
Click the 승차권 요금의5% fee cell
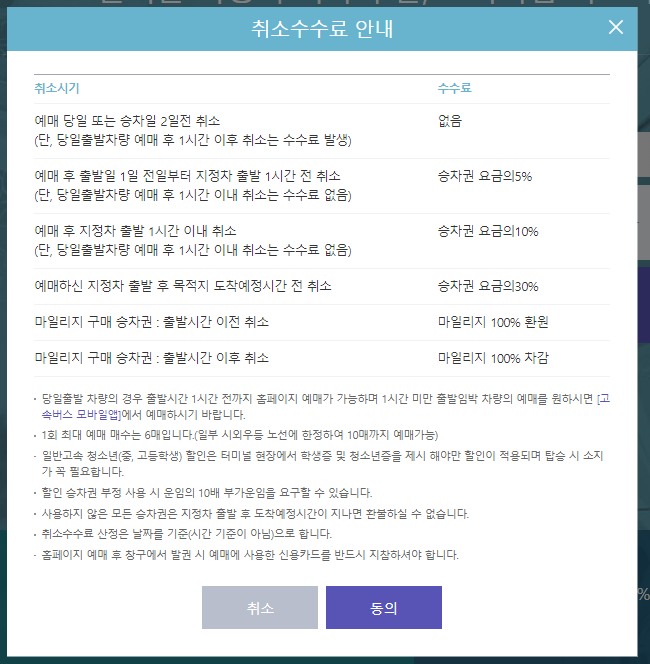tap(485, 176)
